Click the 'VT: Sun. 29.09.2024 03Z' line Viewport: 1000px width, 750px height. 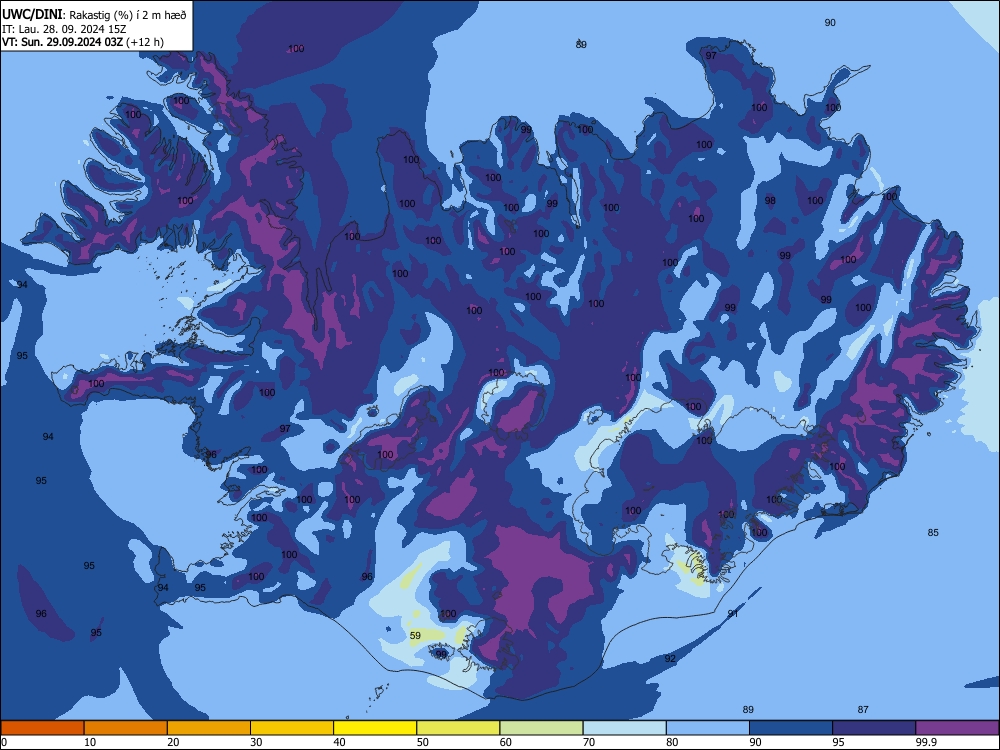pyautogui.click(x=62, y=42)
